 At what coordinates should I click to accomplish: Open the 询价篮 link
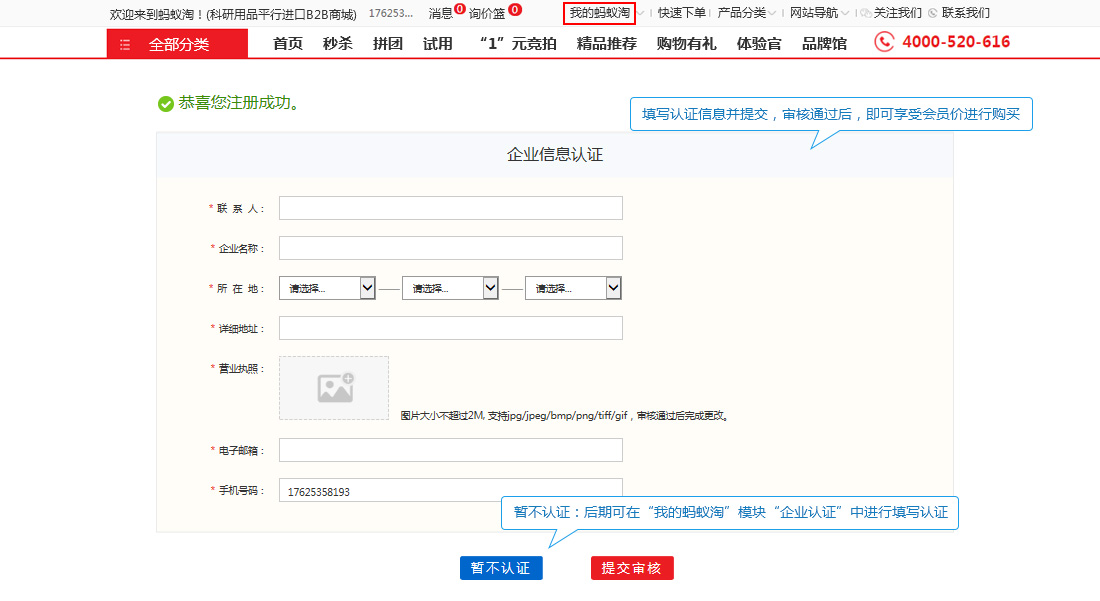pos(487,13)
